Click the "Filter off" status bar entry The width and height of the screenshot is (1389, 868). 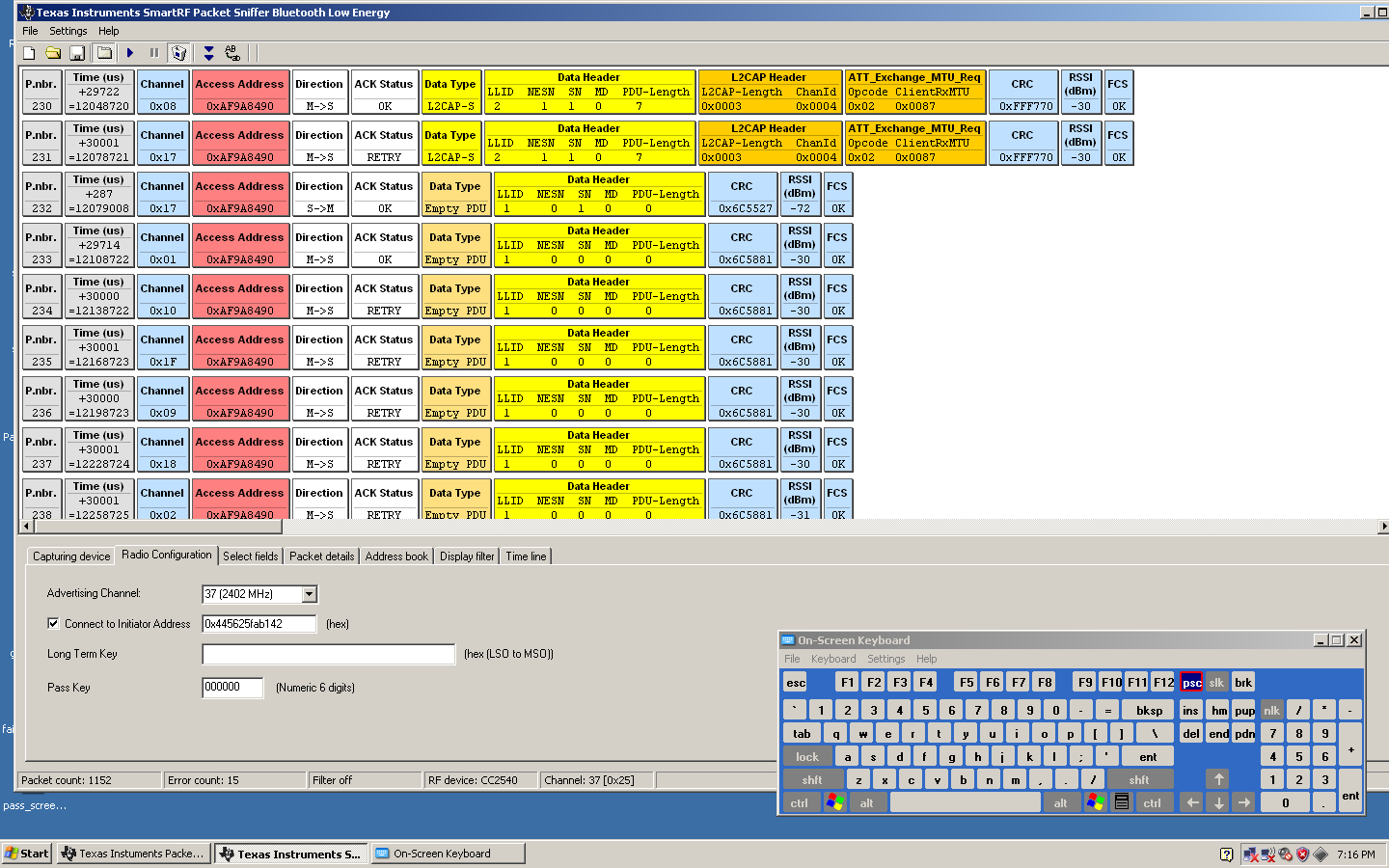click(x=366, y=780)
